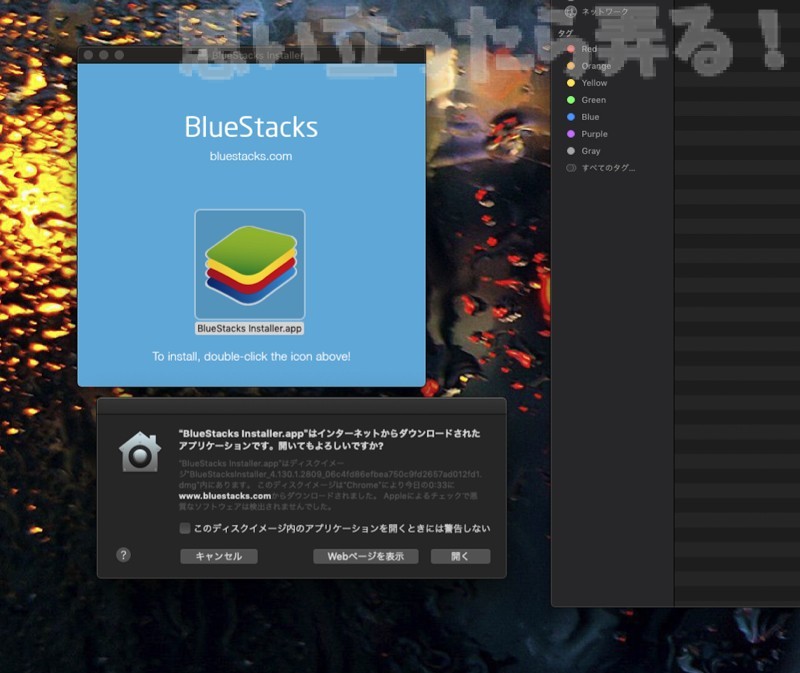Enable the don't-warn disk image checkbox

(x=185, y=528)
